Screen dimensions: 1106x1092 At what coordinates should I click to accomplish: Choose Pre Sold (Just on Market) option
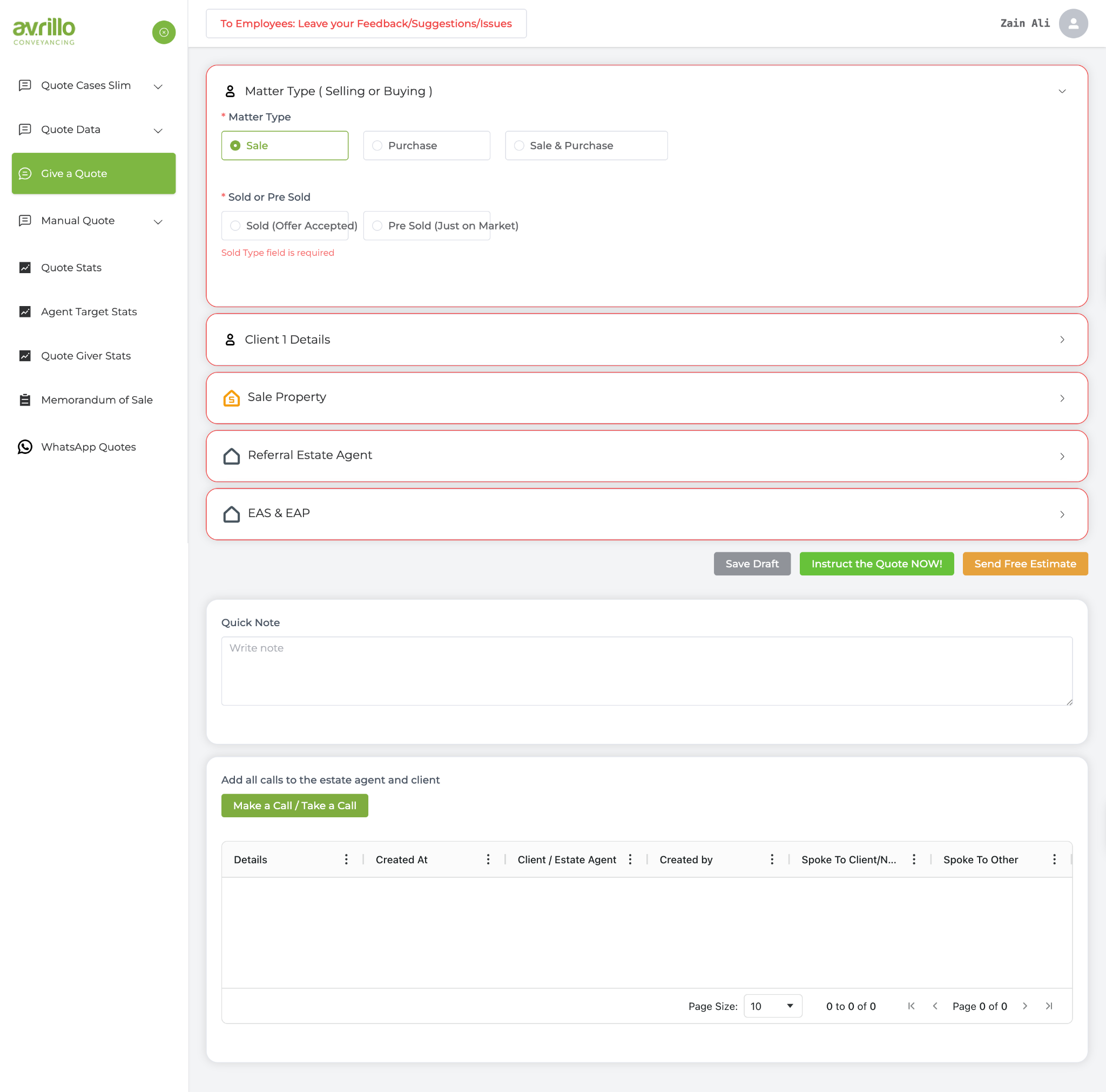(427, 226)
